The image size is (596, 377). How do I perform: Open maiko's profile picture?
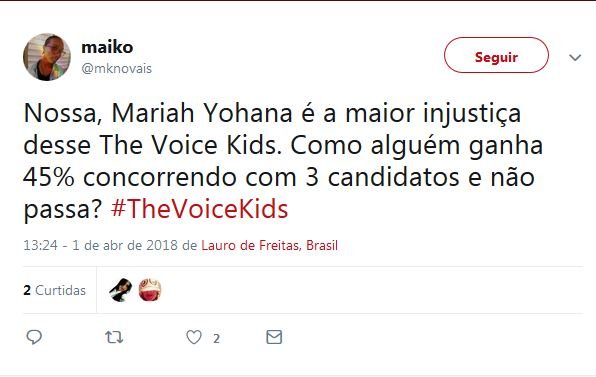point(47,57)
